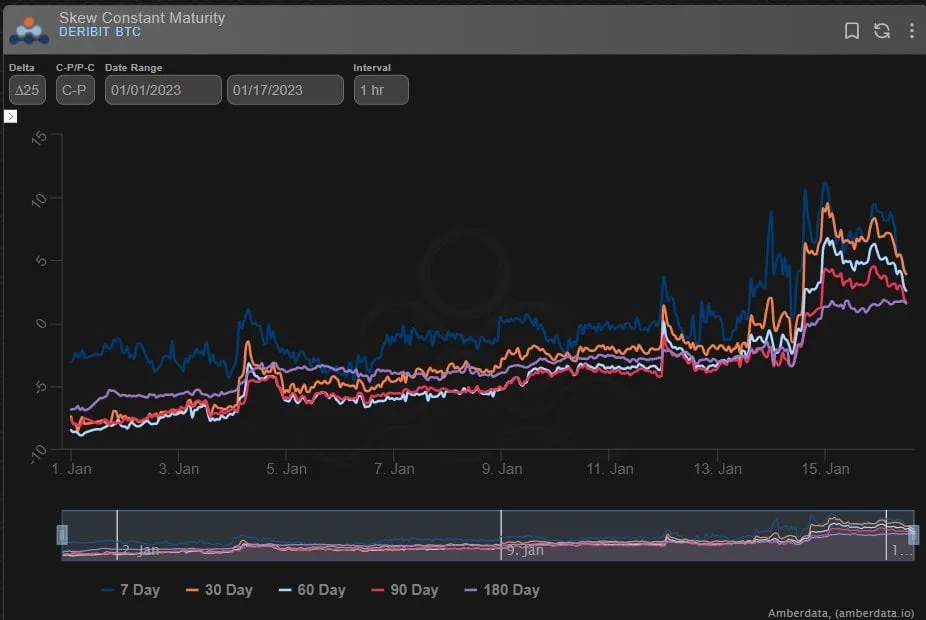Toggle the 60 Day series in legend
Image resolution: width=926 pixels, height=620 pixels.
coord(312,590)
